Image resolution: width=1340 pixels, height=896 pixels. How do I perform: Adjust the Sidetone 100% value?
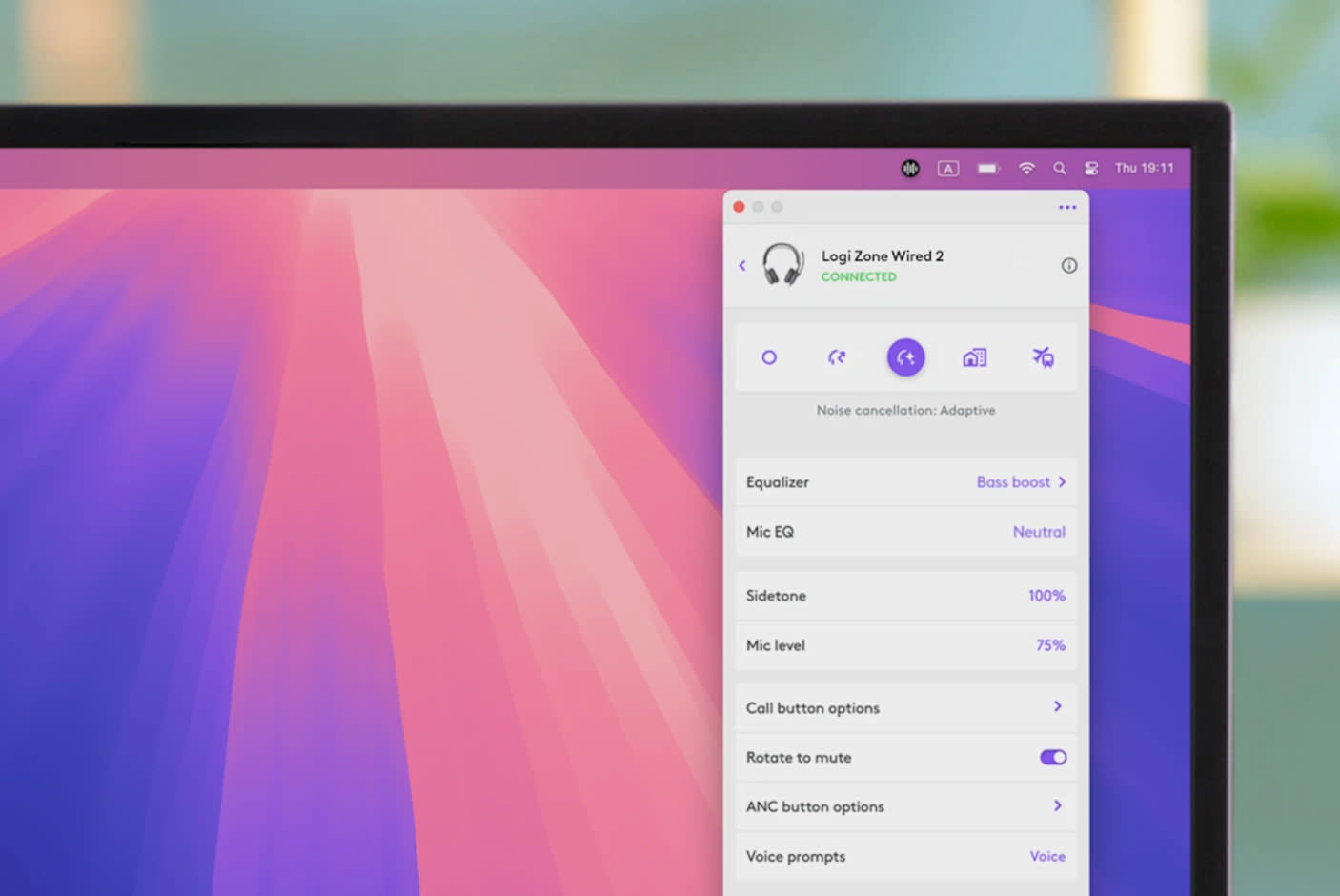(1046, 596)
